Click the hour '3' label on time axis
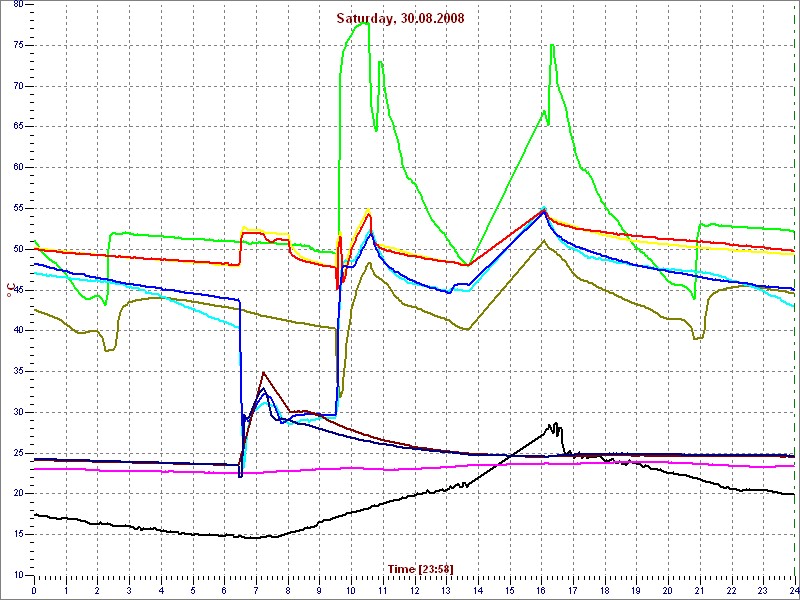This screenshot has height=600, width=800. coord(129,591)
